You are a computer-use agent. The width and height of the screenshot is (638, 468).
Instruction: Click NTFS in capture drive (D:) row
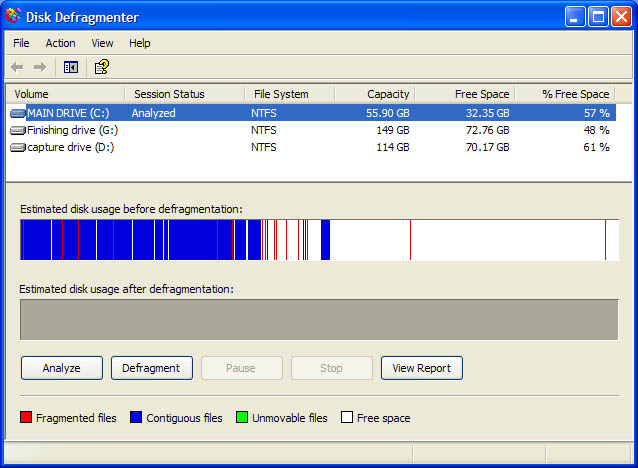pyautogui.click(x=264, y=147)
